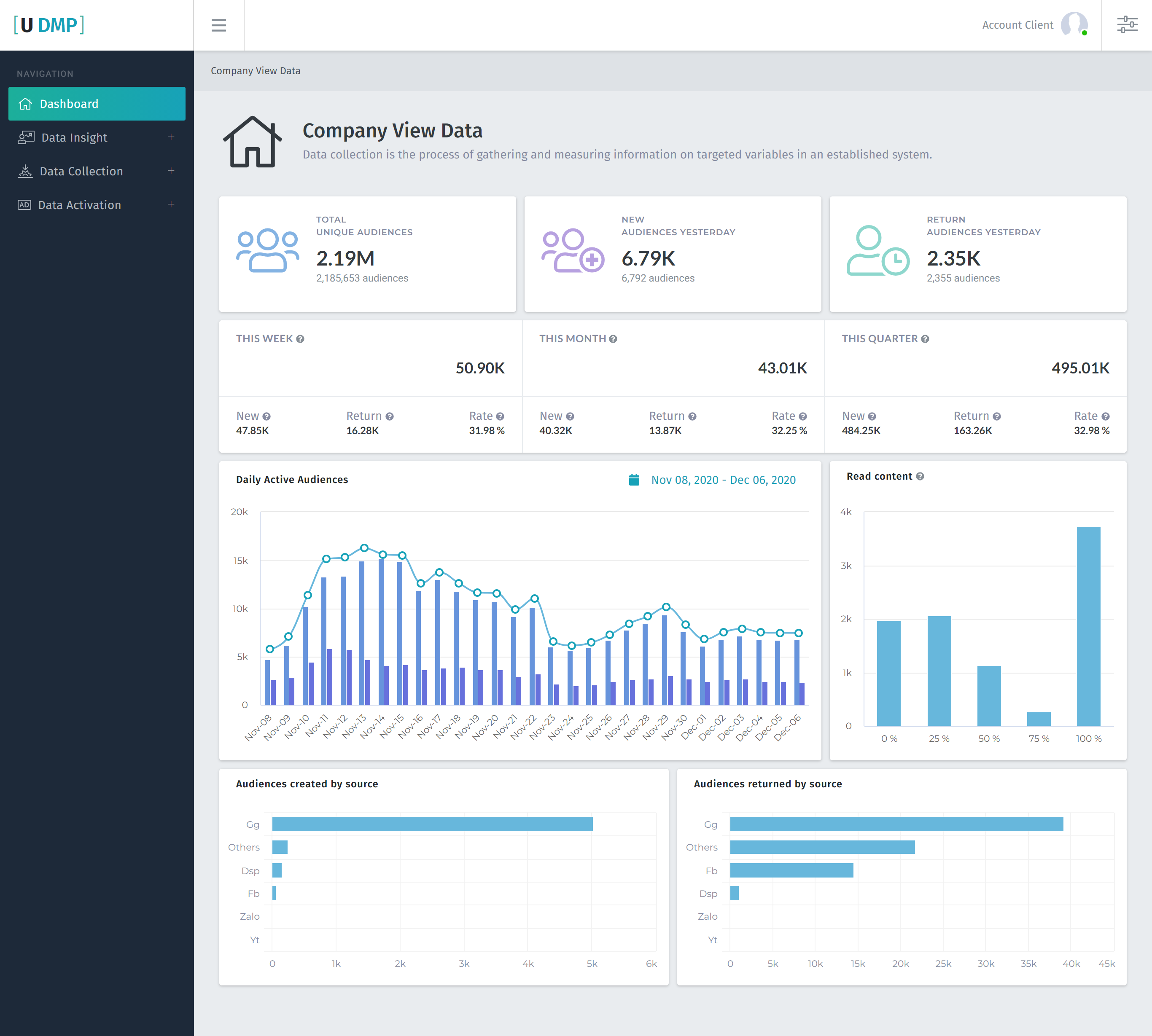Click help icon next to THIS MONTH

pos(613,339)
